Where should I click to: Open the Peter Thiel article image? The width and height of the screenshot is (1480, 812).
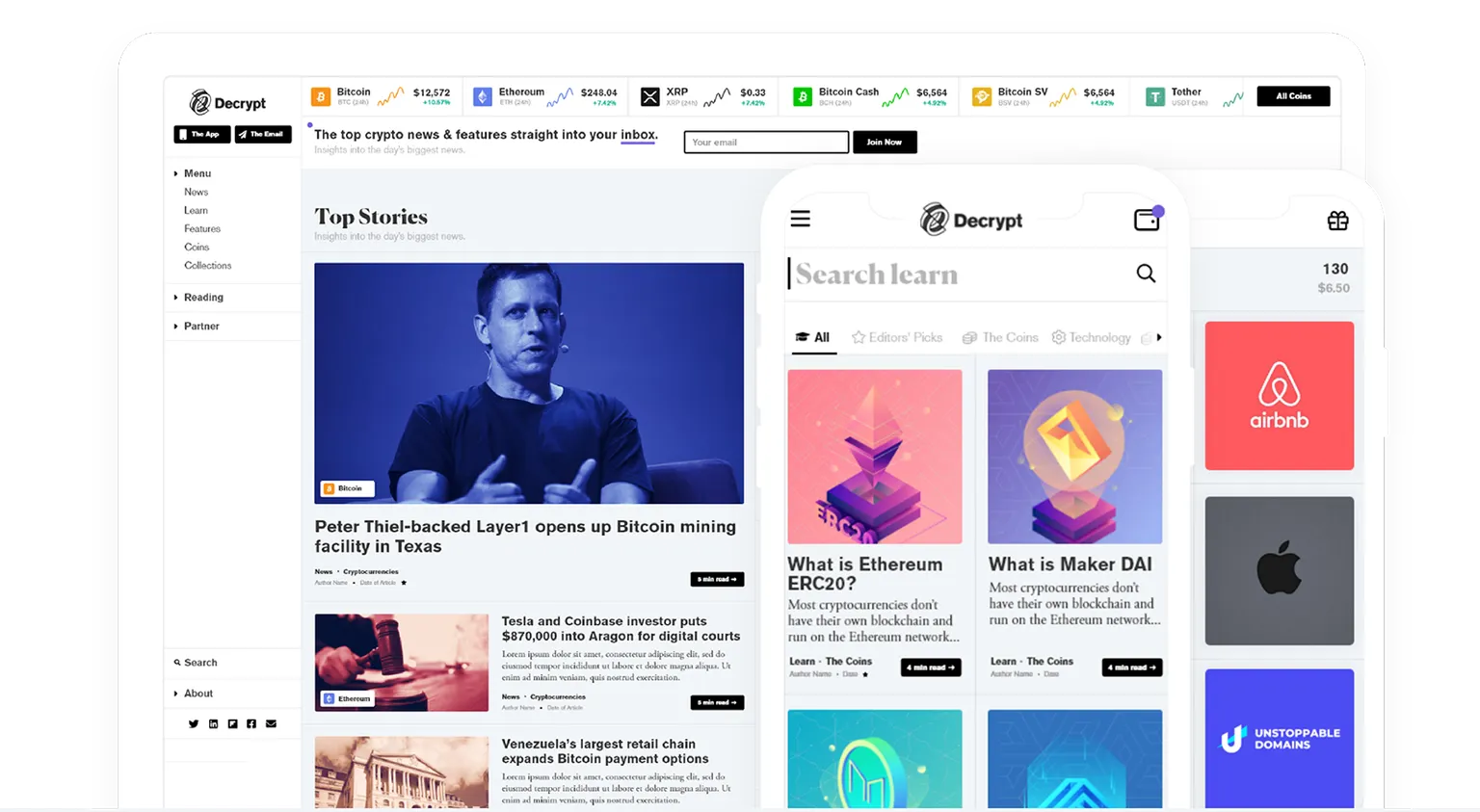[x=529, y=383]
